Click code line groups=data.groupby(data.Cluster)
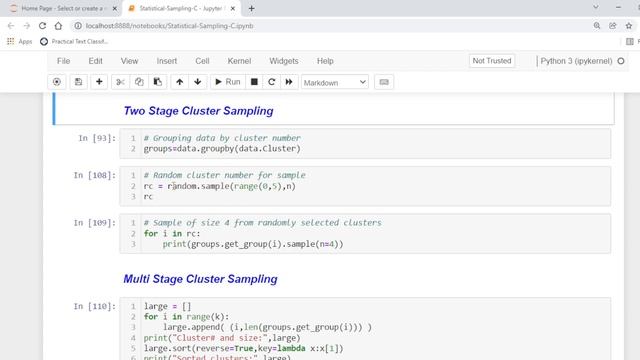The height and width of the screenshot is (360, 640). pyautogui.click(x=222, y=149)
